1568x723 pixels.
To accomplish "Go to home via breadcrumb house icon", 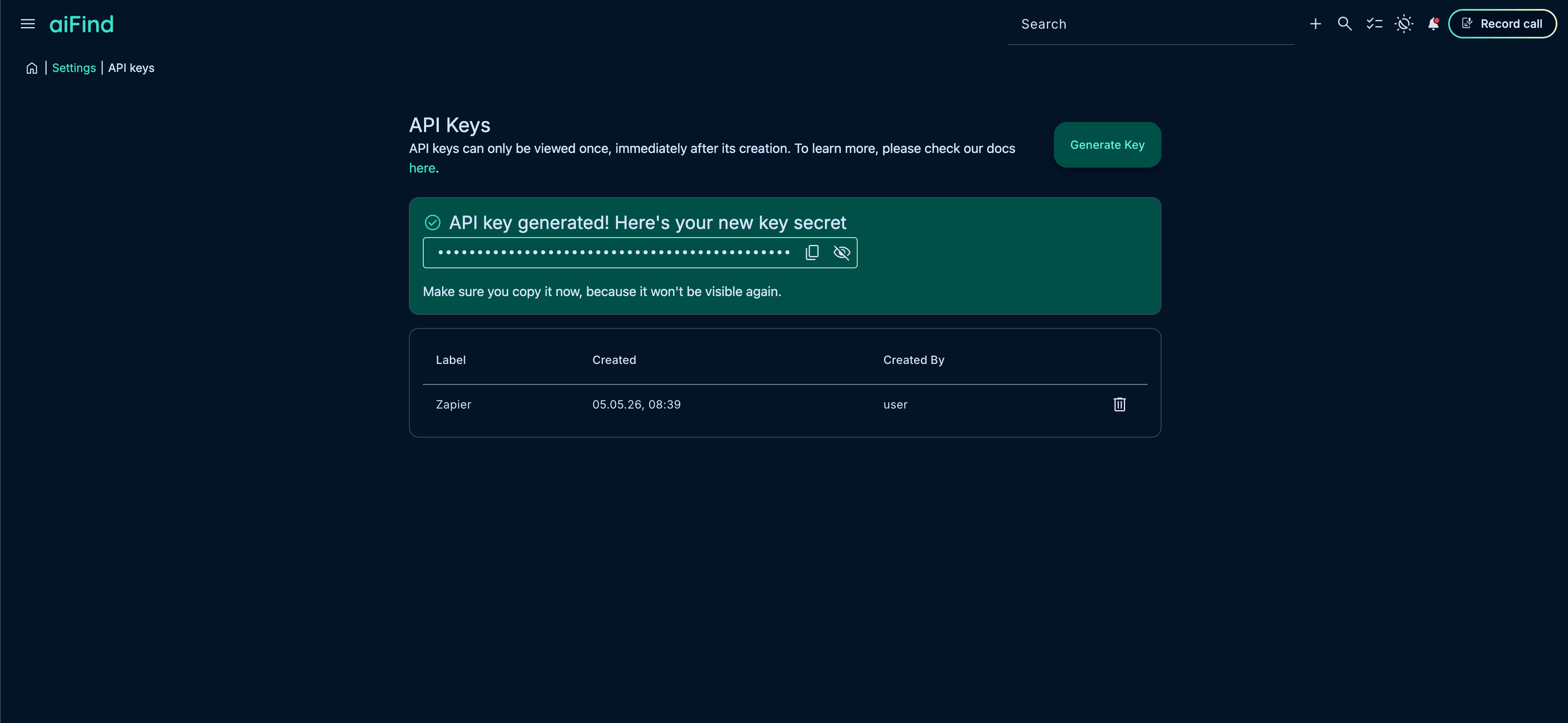I will (x=31, y=68).
